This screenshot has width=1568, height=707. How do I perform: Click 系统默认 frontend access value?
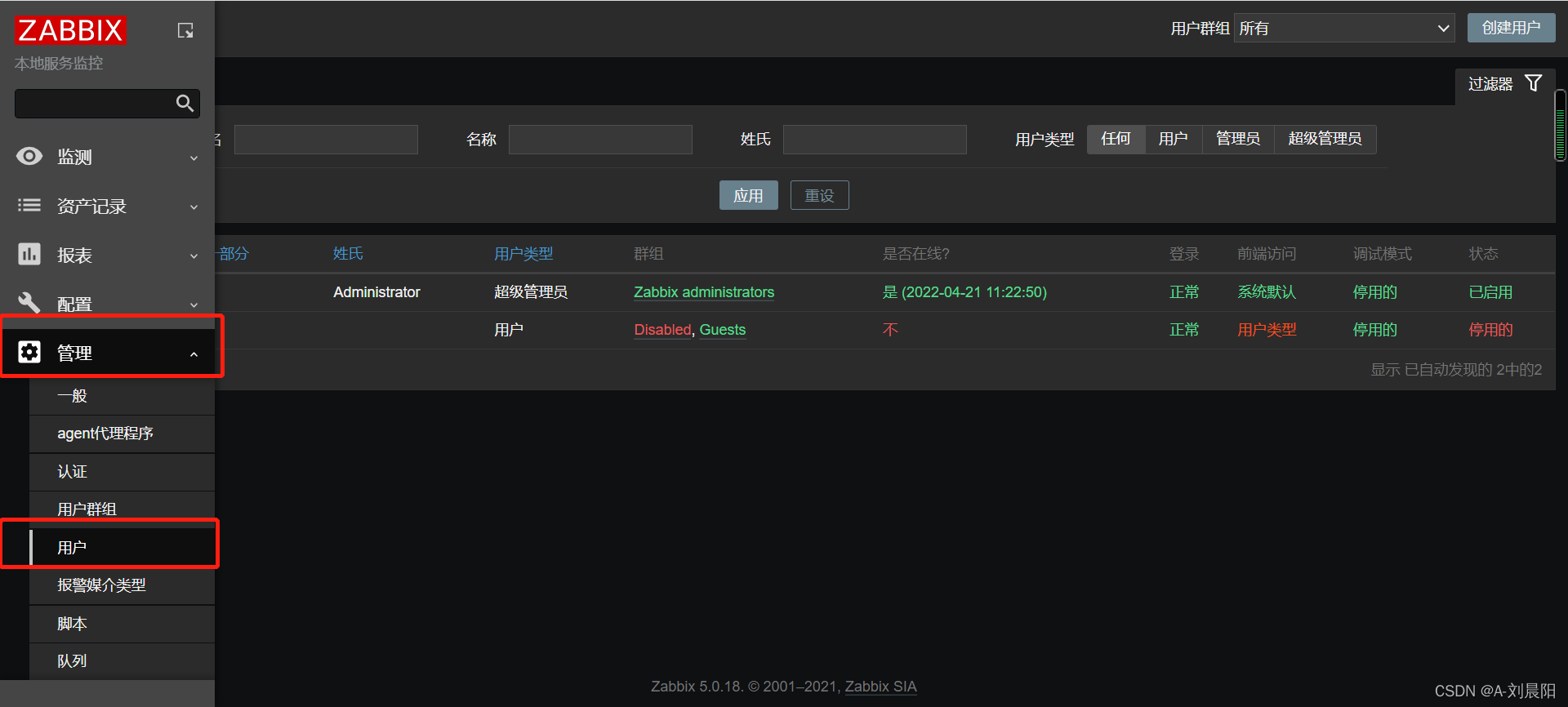[1266, 292]
